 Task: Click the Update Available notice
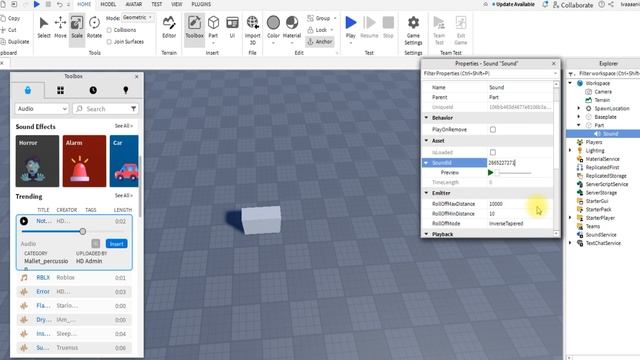point(513,4)
